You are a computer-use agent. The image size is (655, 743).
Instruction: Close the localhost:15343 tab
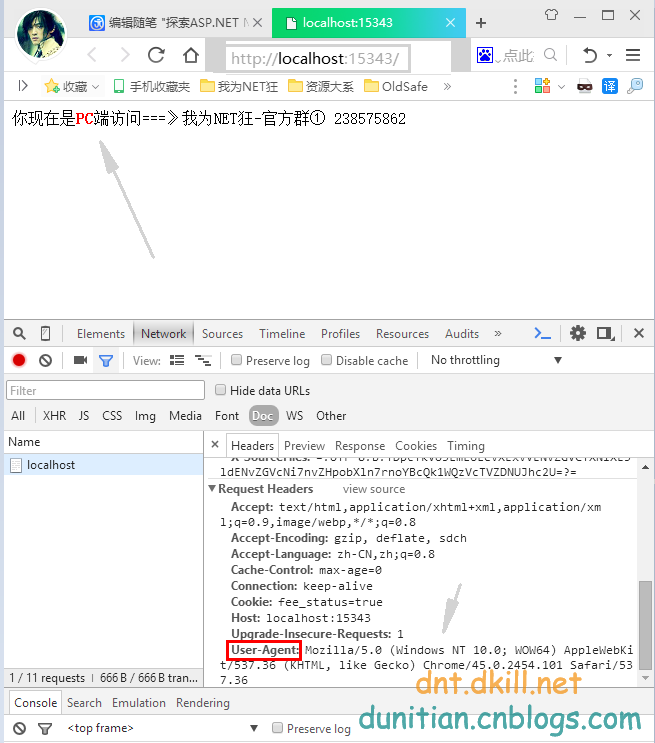pyautogui.click(x=451, y=22)
